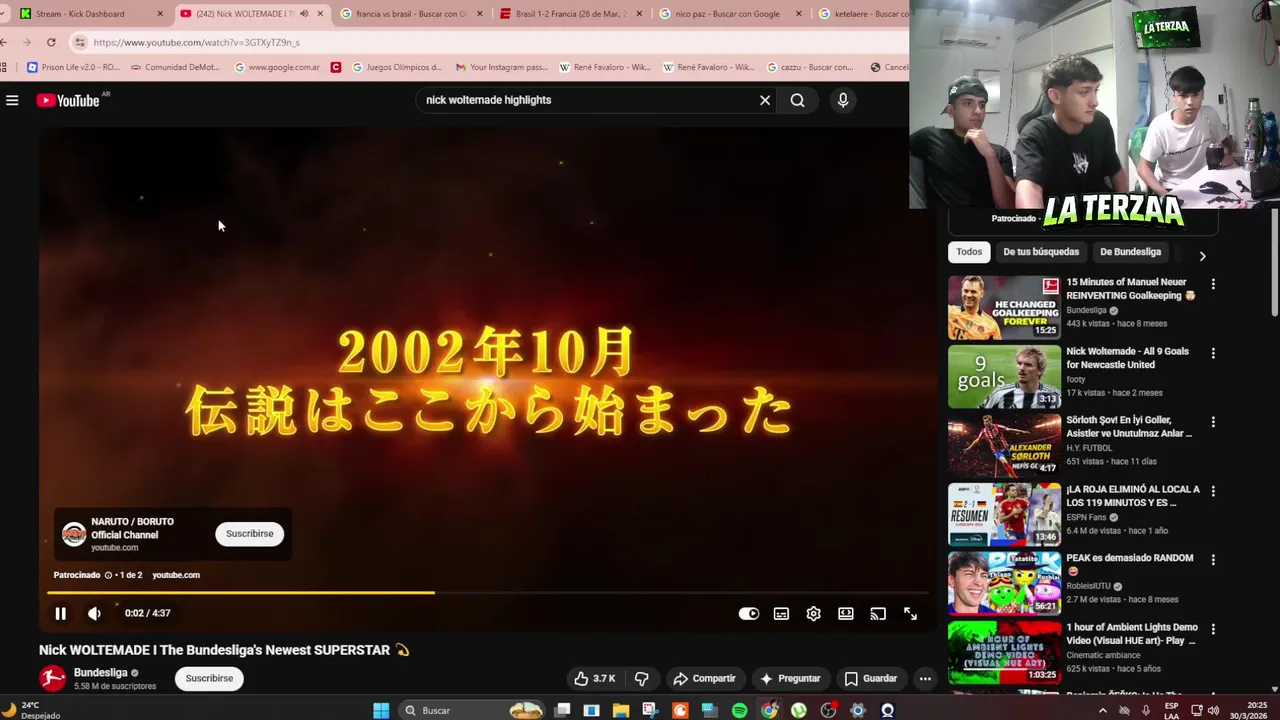Cast the video to a TV
Screen dimensions: 1280x720
tap(878, 614)
